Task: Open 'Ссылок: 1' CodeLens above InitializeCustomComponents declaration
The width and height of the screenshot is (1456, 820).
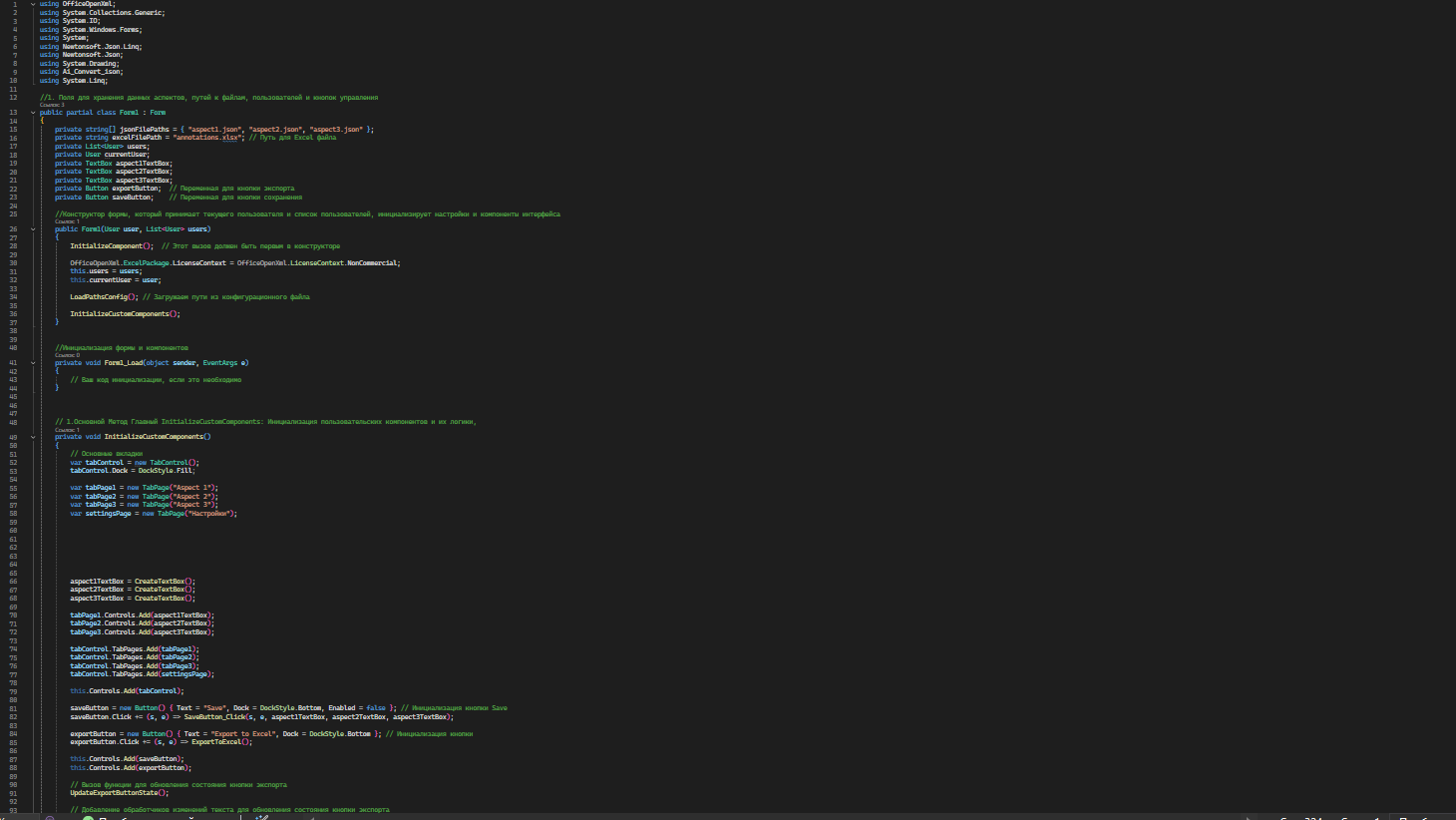Action: coord(67,430)
